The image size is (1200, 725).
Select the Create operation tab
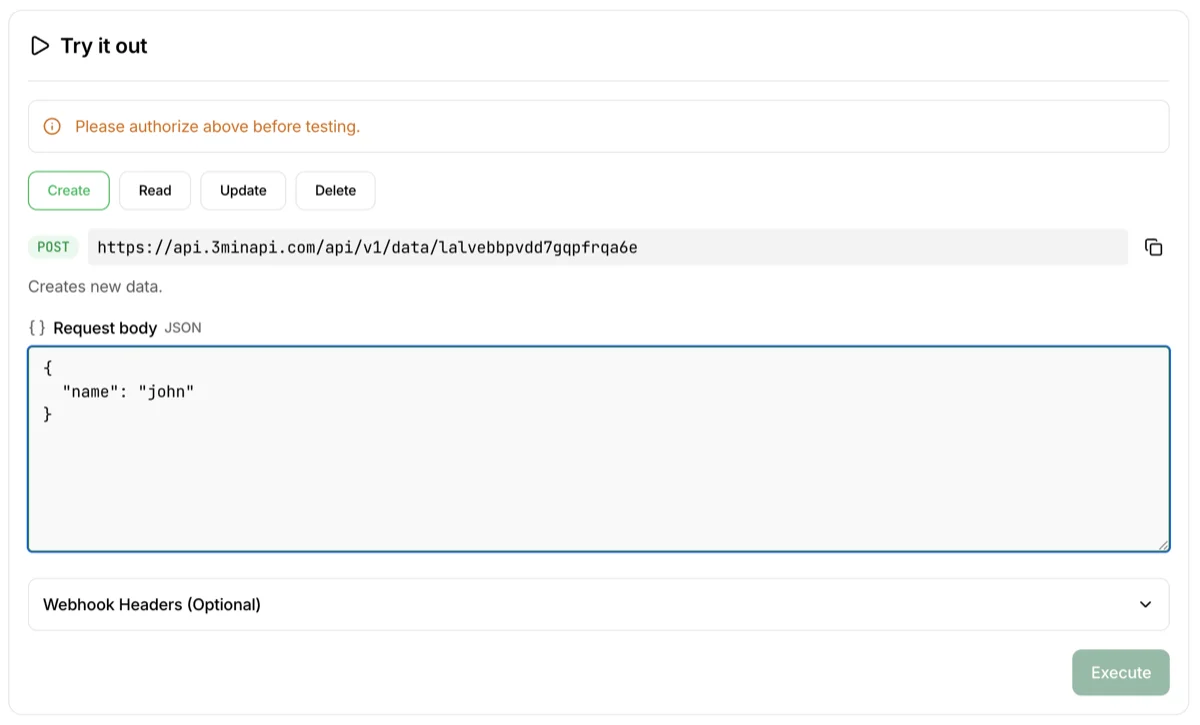click(69, 190)
